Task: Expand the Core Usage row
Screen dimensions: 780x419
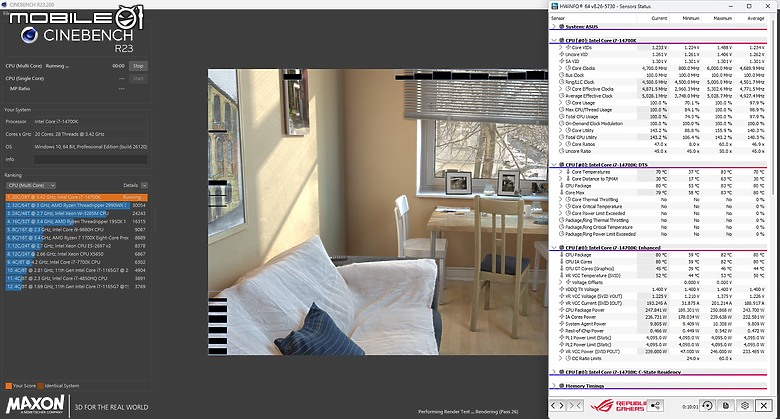Action: (x=561, y=103)
